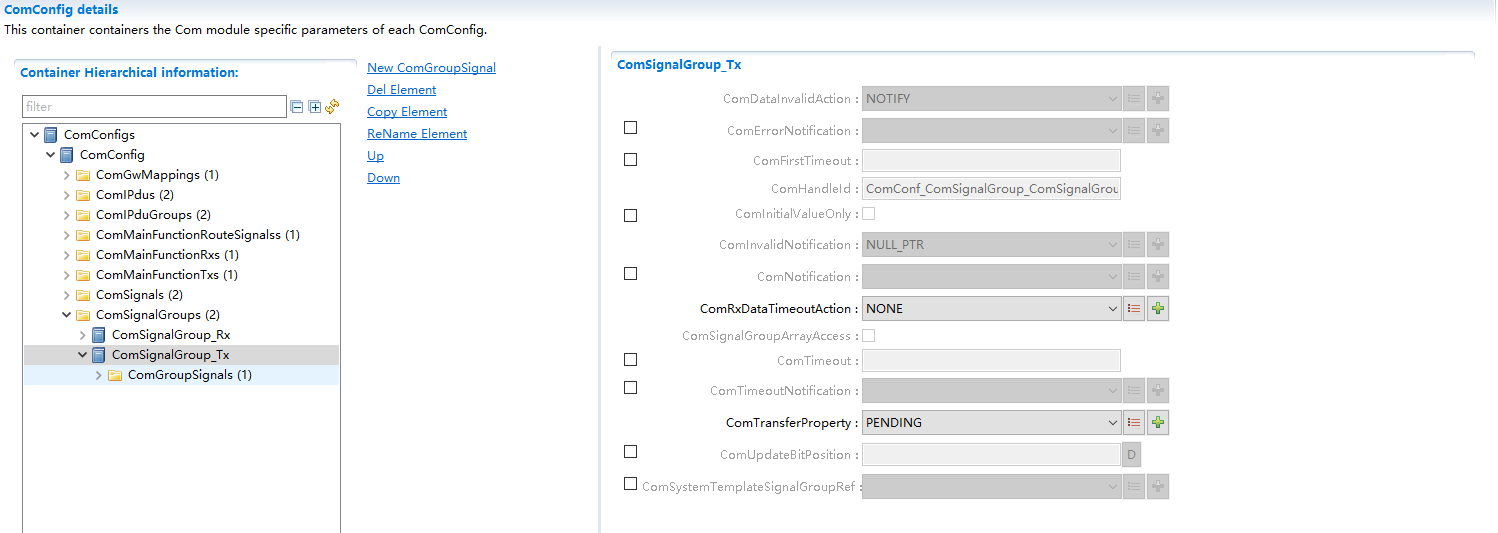Tick the ComFirstTimeout enable checkbox
This screenshot has width=1498, height=533.
[630, 159]
